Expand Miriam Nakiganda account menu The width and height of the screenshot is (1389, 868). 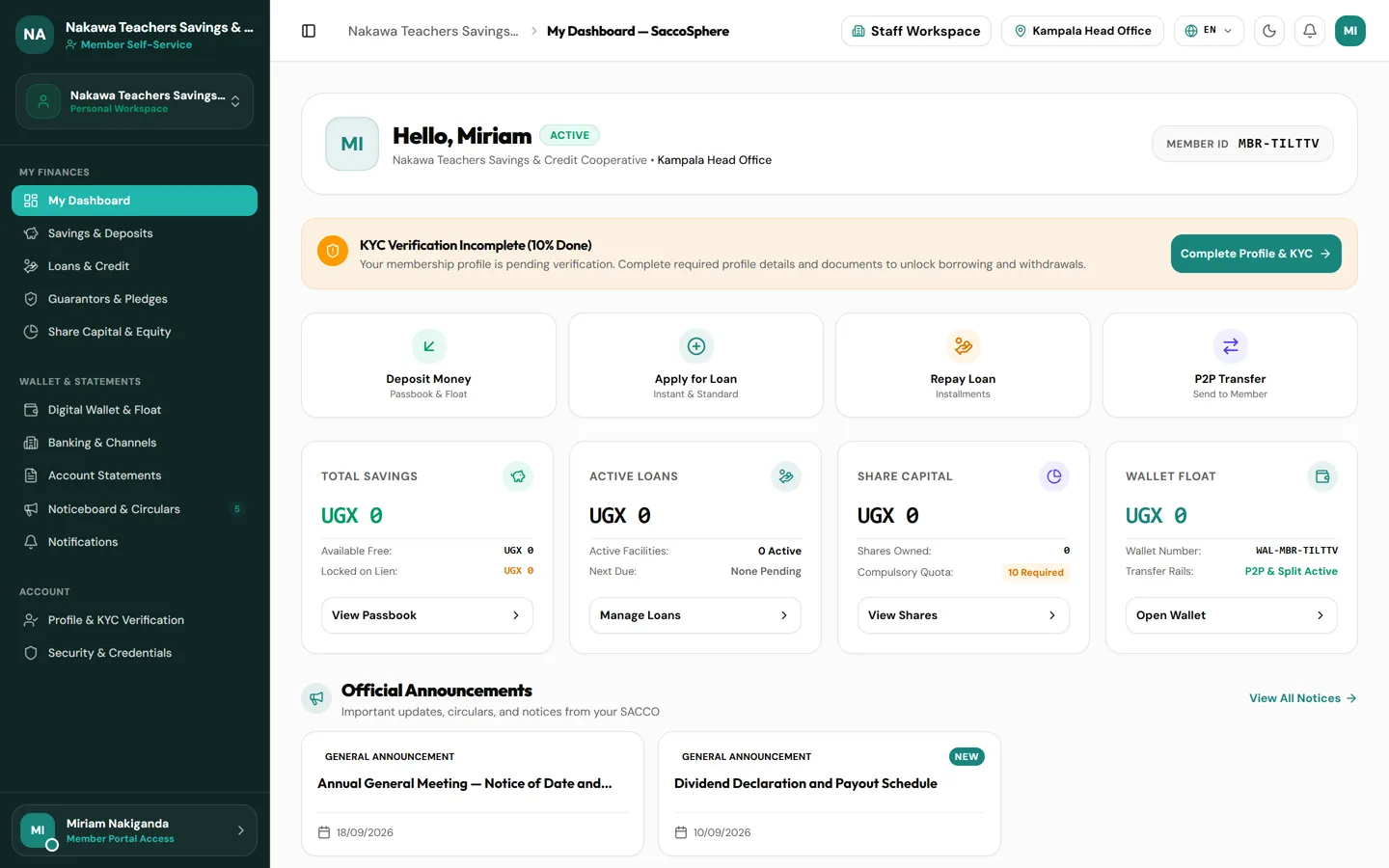point(134,830)
